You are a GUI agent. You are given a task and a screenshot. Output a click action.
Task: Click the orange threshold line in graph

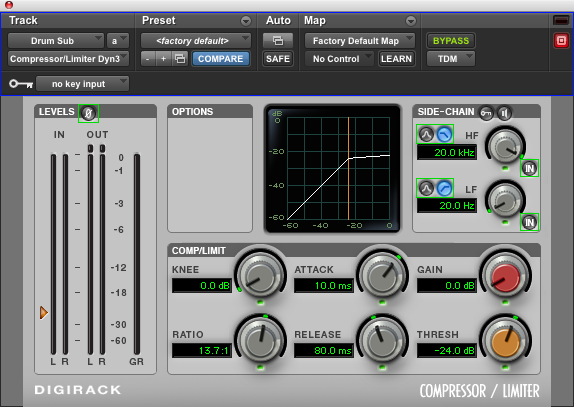click(348, 168)
